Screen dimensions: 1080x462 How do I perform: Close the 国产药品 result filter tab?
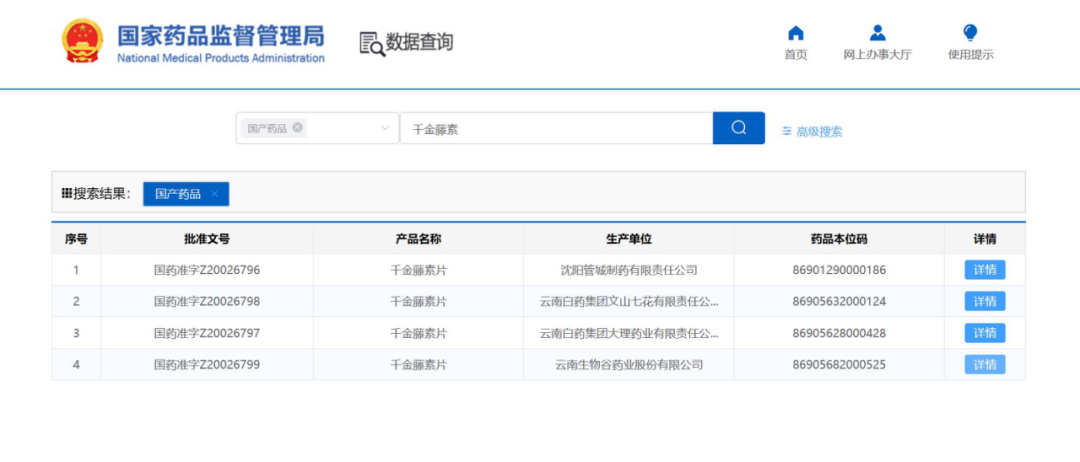click(214, 194)
